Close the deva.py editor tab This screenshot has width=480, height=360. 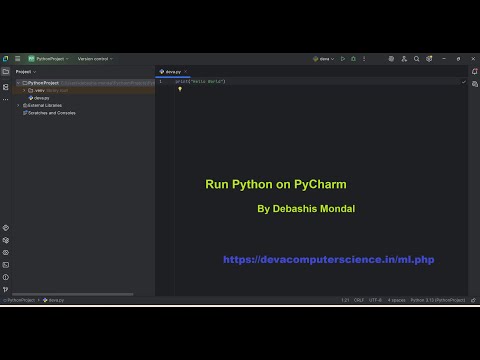tap(186, 72)
